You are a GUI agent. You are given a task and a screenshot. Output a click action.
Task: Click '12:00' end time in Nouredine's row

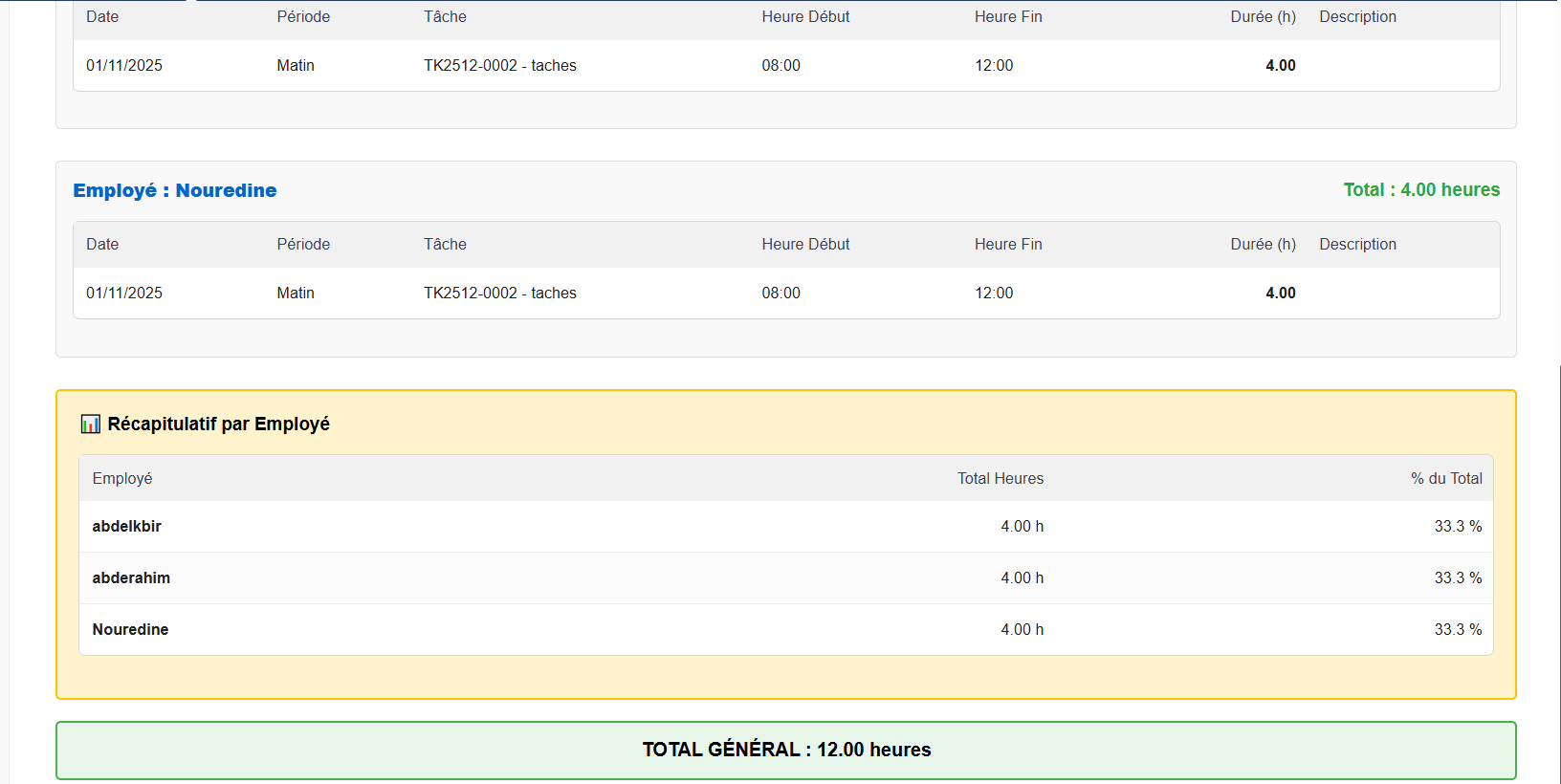[994, 293]
